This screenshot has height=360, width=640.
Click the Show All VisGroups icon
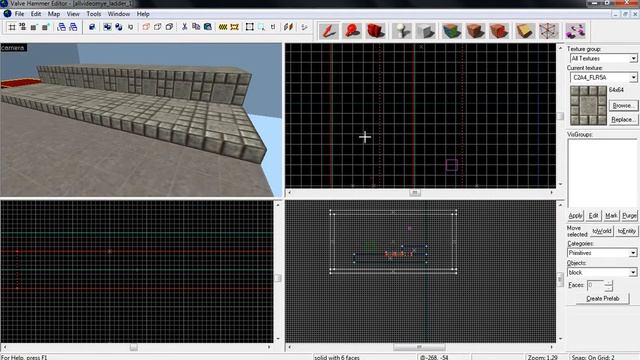[169, 27]
